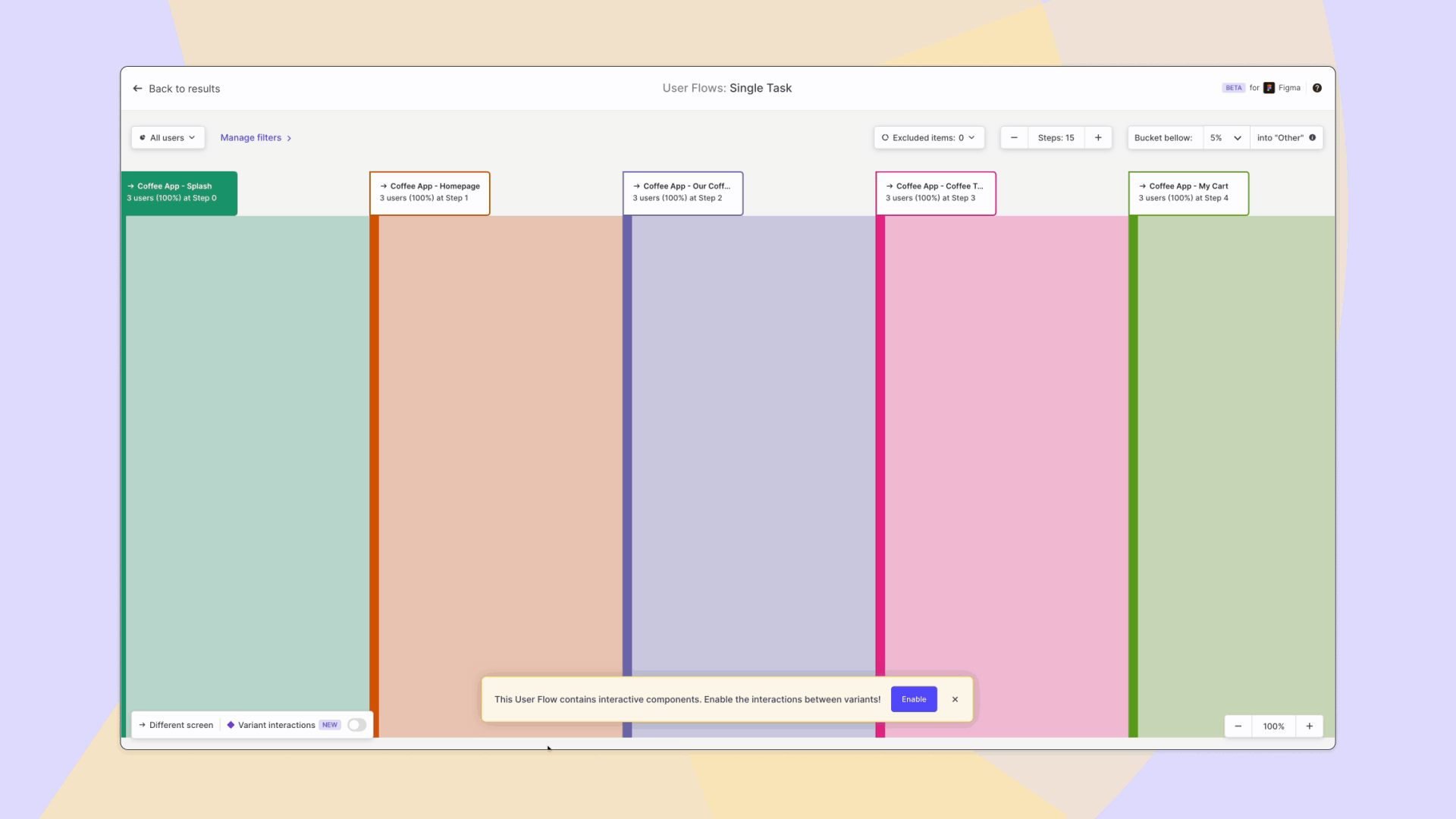Open the help question mark icon

point(1317,88)
